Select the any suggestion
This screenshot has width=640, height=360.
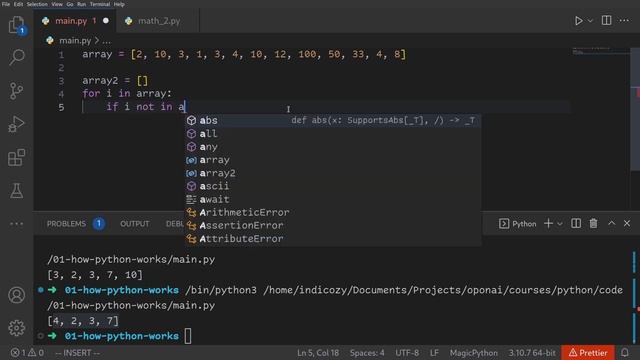pyautogui.click(x=332, y=147)
